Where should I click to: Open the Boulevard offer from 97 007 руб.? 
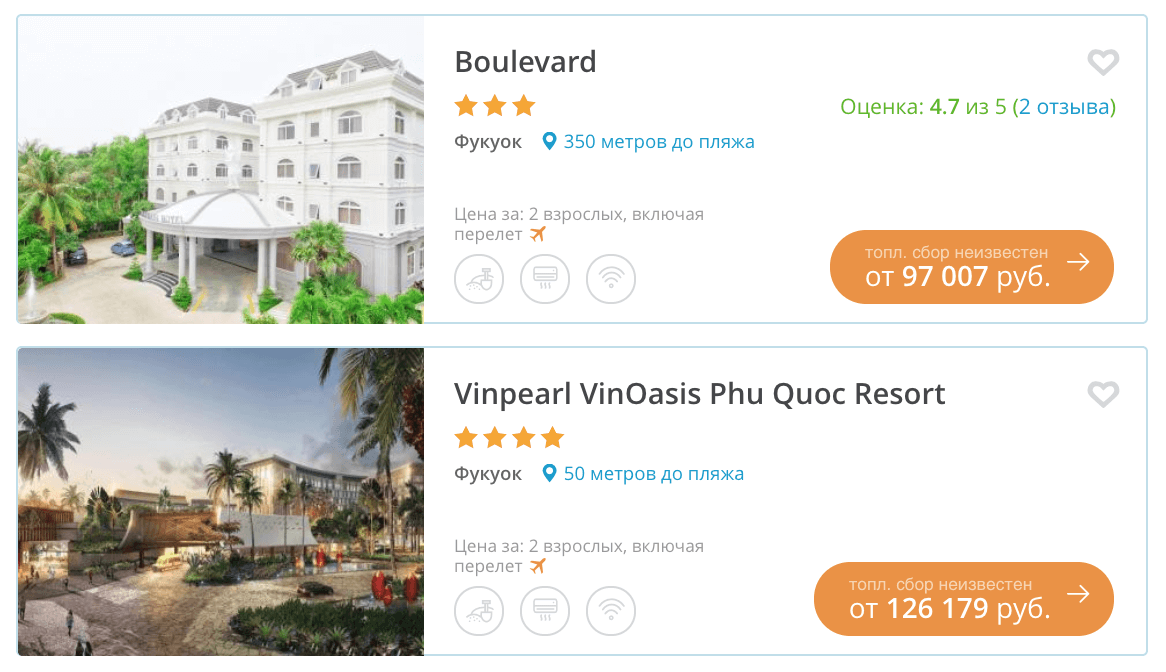coord(971,267)
